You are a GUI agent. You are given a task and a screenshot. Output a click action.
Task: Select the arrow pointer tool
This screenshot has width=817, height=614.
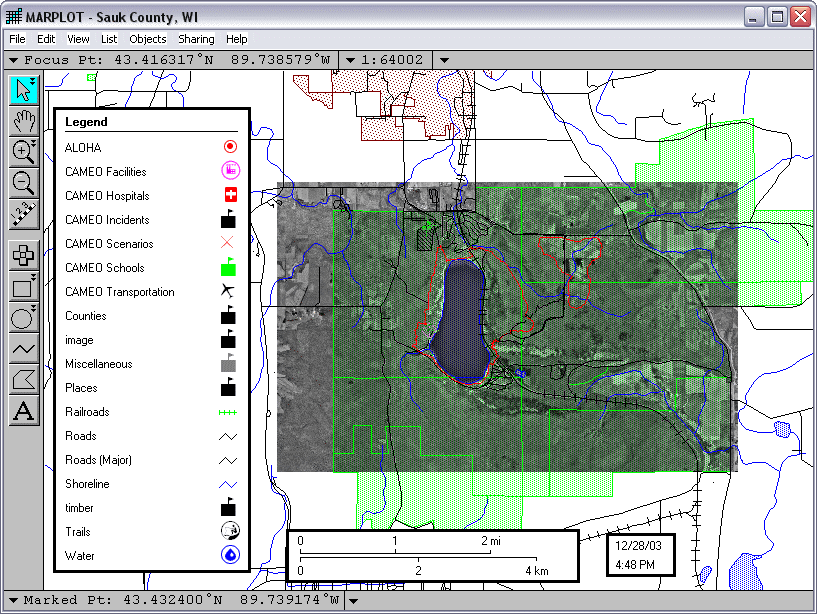pyautogui.click(x=24, y=90)
